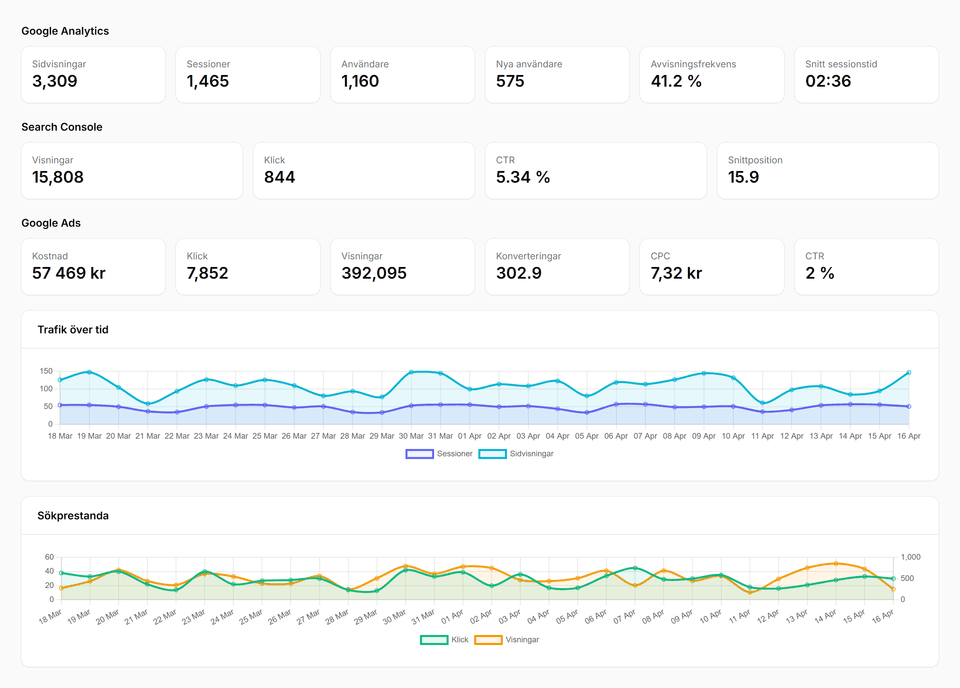
Task: Select the Sessioner metric card
Action: coord(248,74)
